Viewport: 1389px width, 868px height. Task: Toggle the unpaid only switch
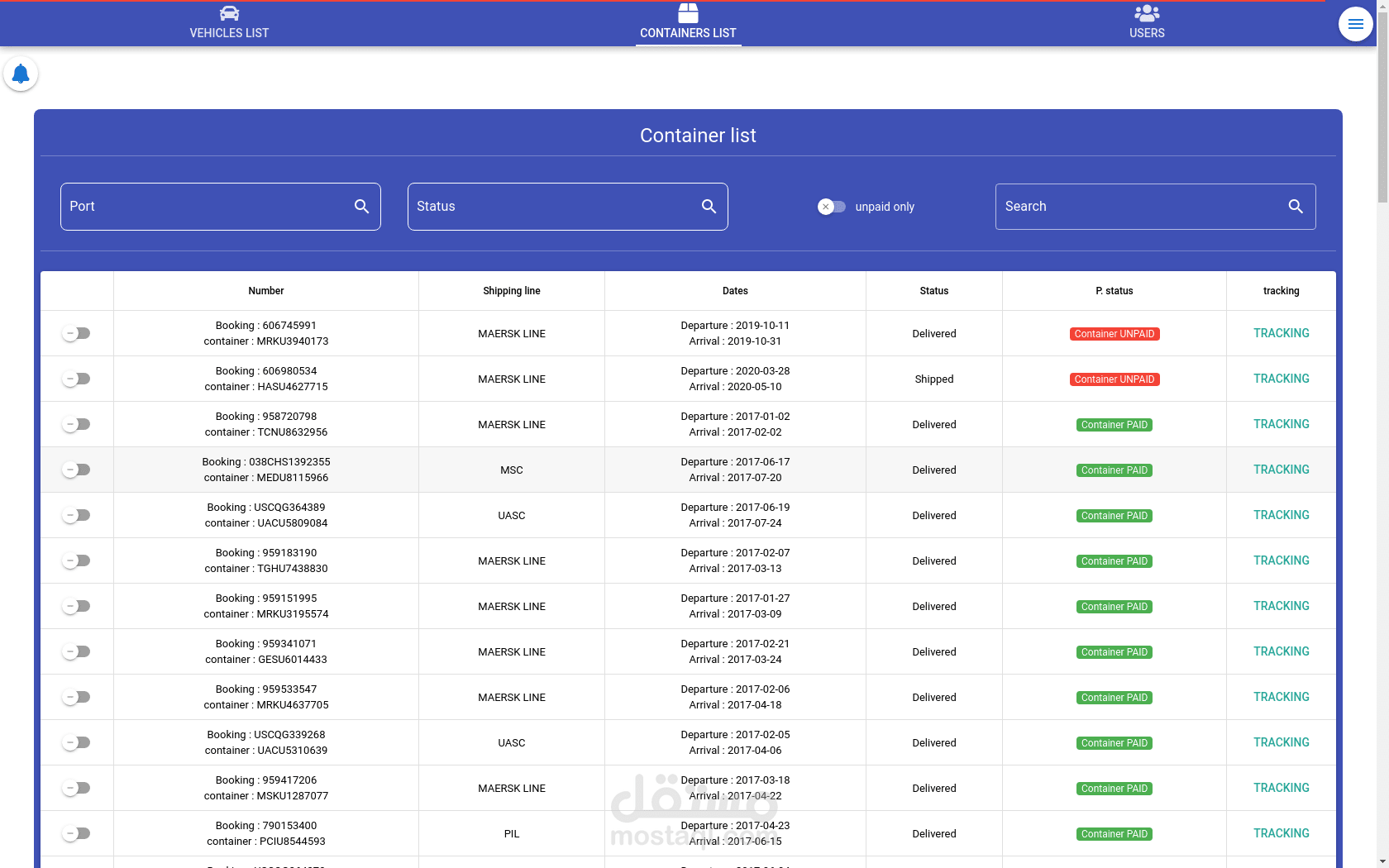pyautogui.click(x=831, y=207)
